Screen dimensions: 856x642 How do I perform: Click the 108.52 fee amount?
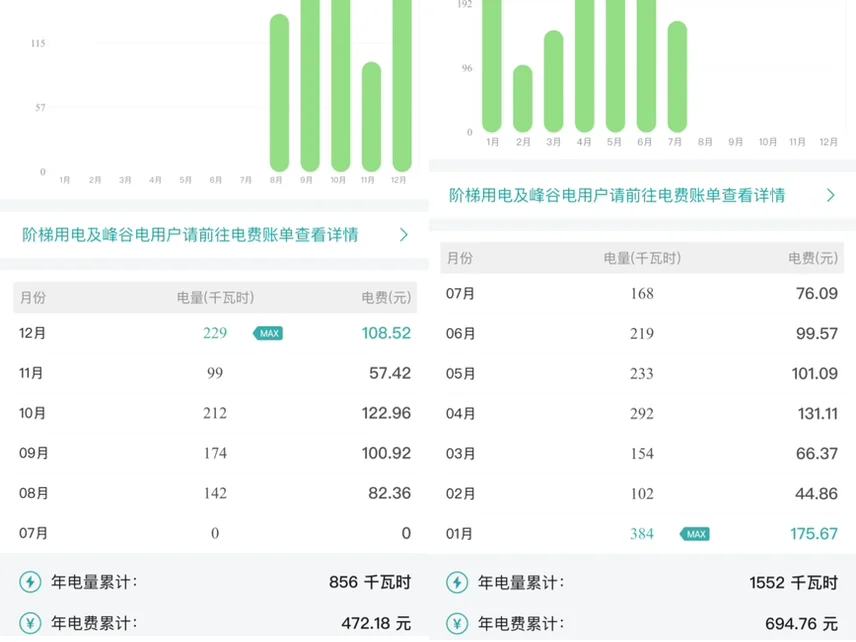[x=386, y=333]
